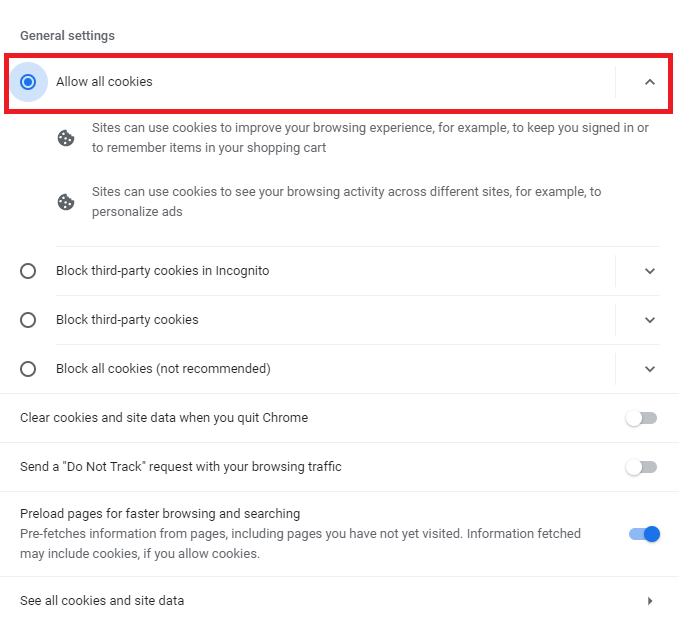This screenshot has width=679, height=630.
Task: Collapse the Allow all cookies section chevron
Action: coord(650,82)
